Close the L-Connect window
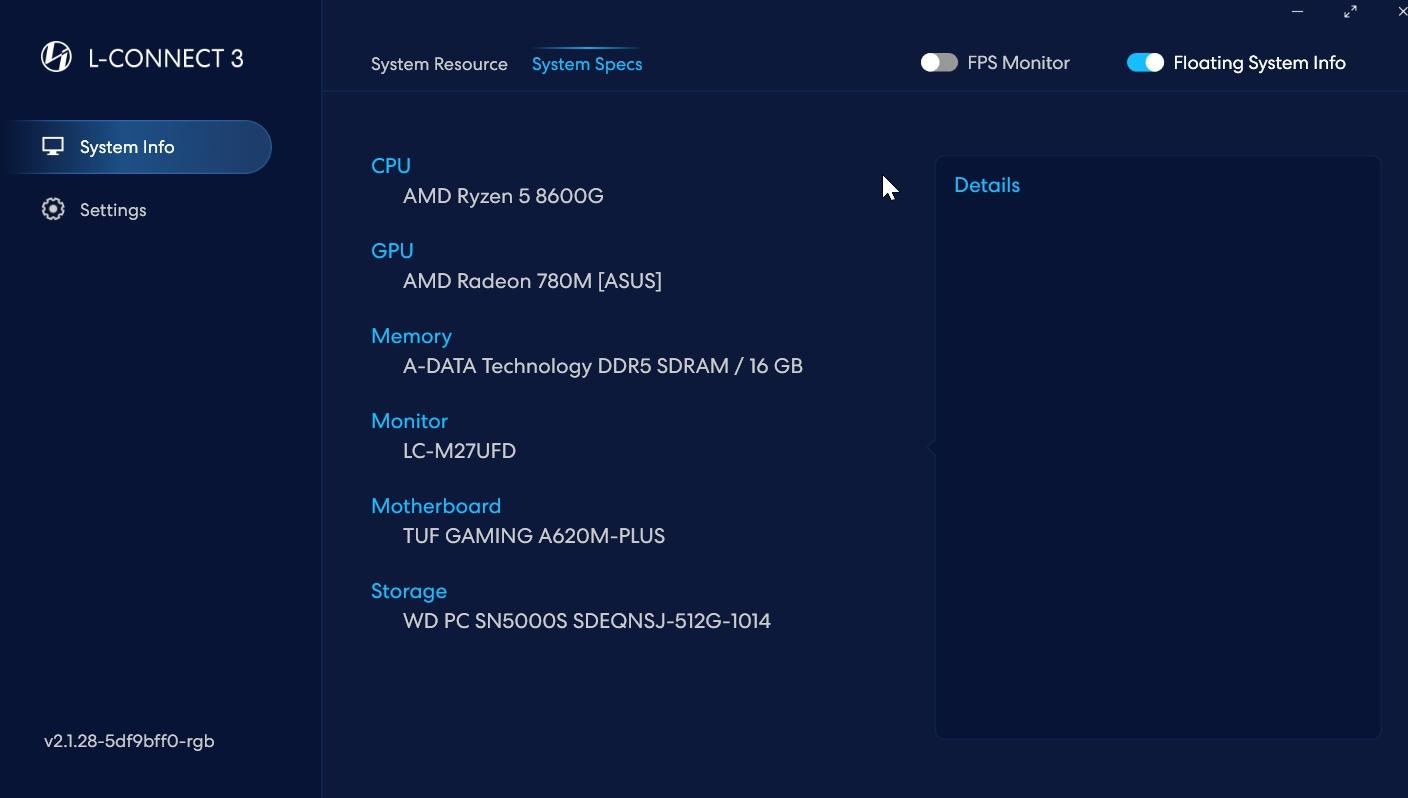This screenshot has width=1408, height=798. coord(1402,11)
